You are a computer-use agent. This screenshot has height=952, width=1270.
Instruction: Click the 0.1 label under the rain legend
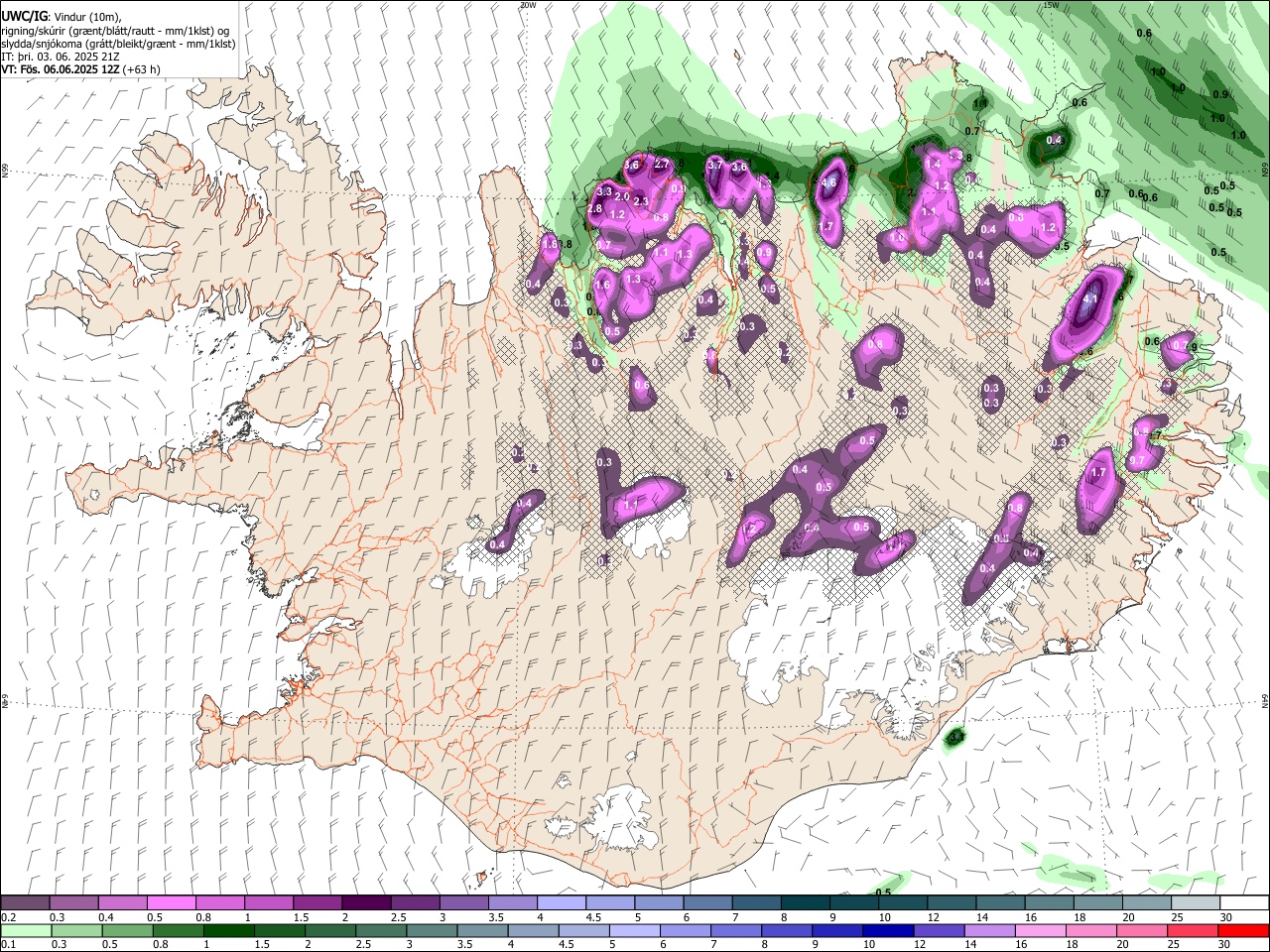[8, 944]
